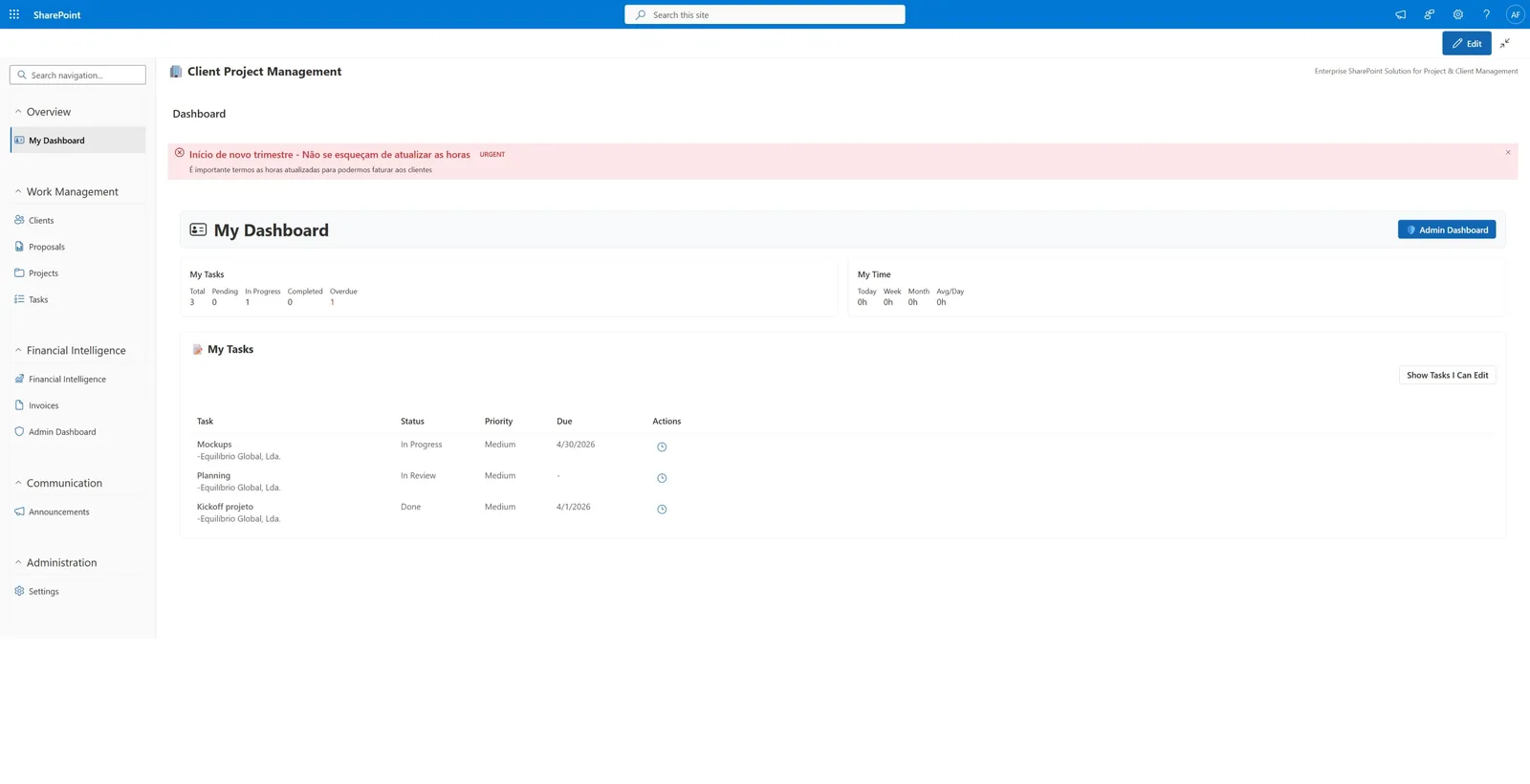Open the SharePoint app launcher waffle
Screen dimensions: 1530x784
pos(14,14)
